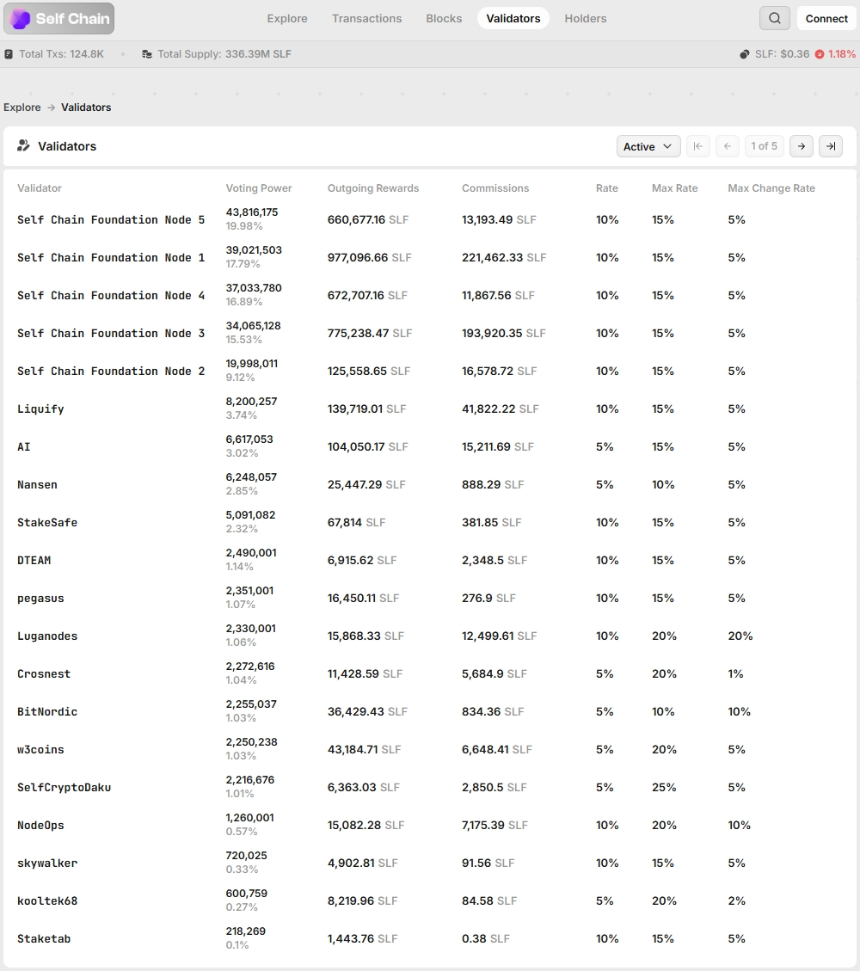
Task: Open Self Chain Foundation Node 2 validator
Action: pyautogui.click(x=111, y=371)
